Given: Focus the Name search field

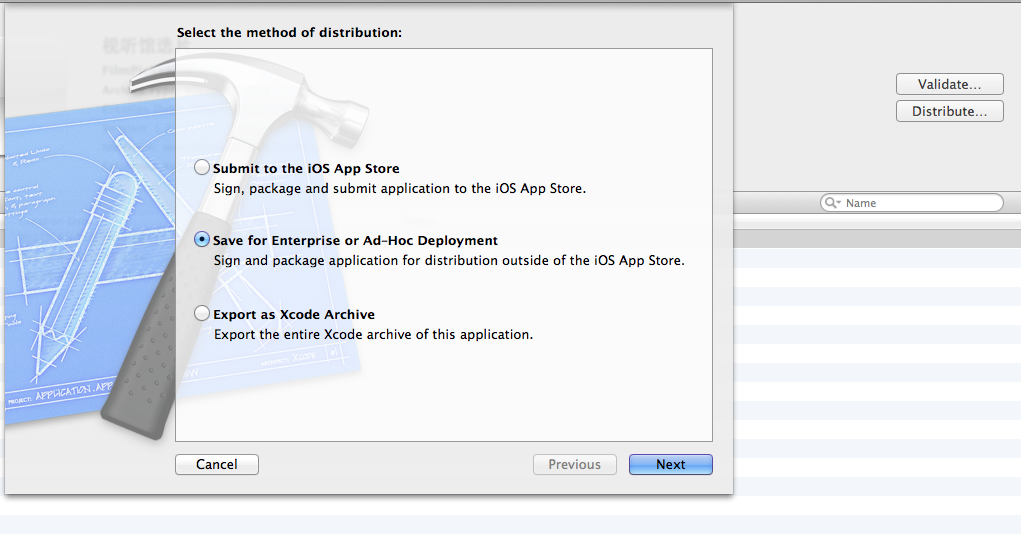Looking at the screenshot, I should [912, 202].
